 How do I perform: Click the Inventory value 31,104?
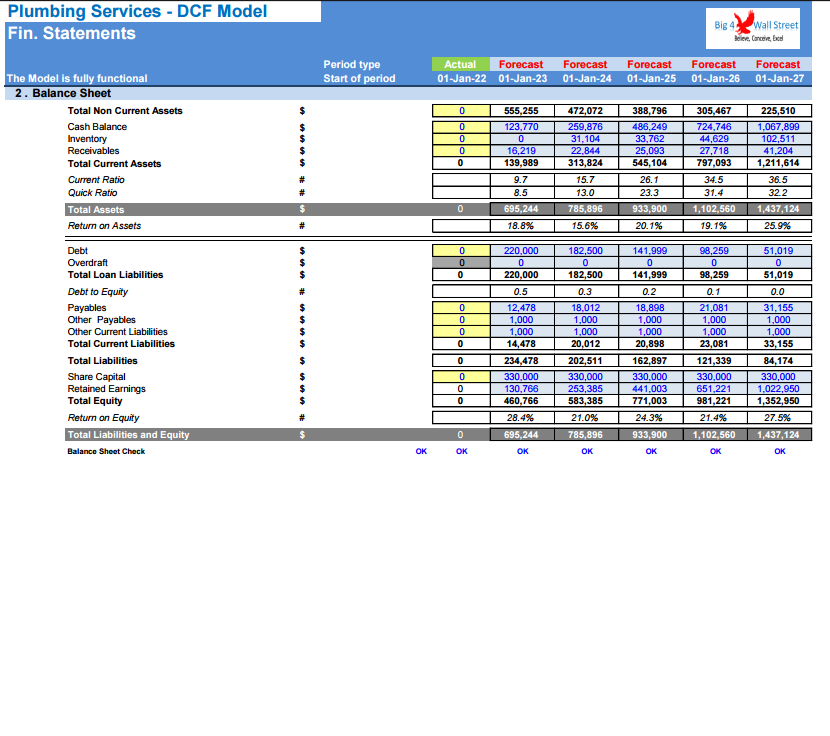pos(586,139)
